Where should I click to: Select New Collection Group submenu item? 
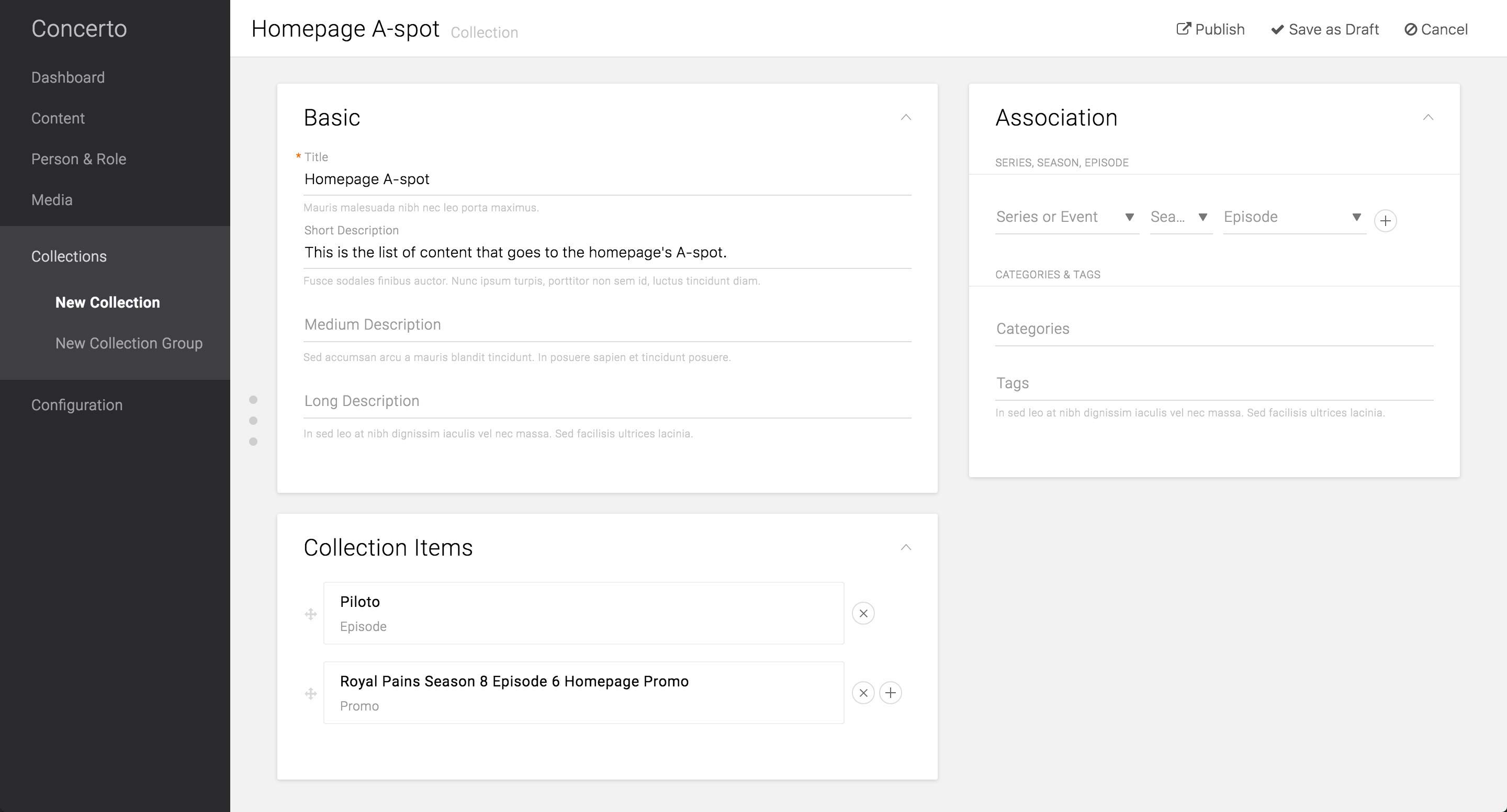click(129, 343)
